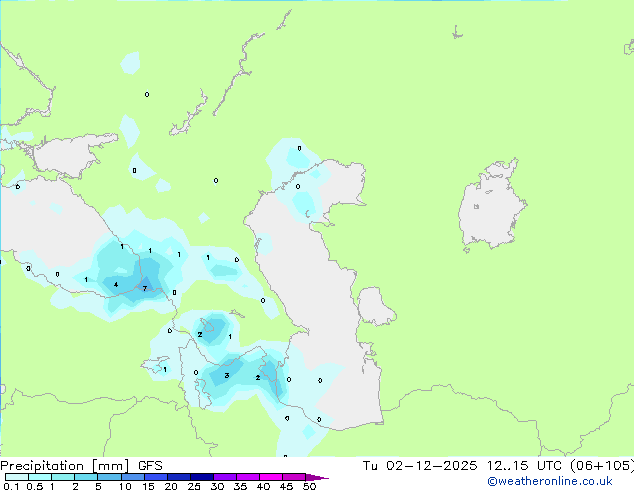Click the precipitation value '7' on the map

click(145, 288)
